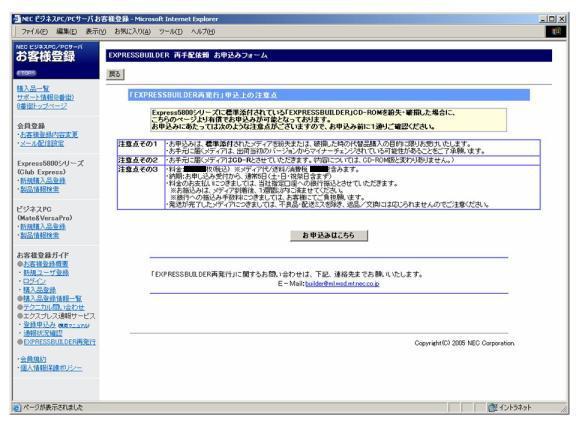Open the お気に入り(A) menu
Image resolution: width=576 pixels, height=432 pixels.
click(132, 32)
